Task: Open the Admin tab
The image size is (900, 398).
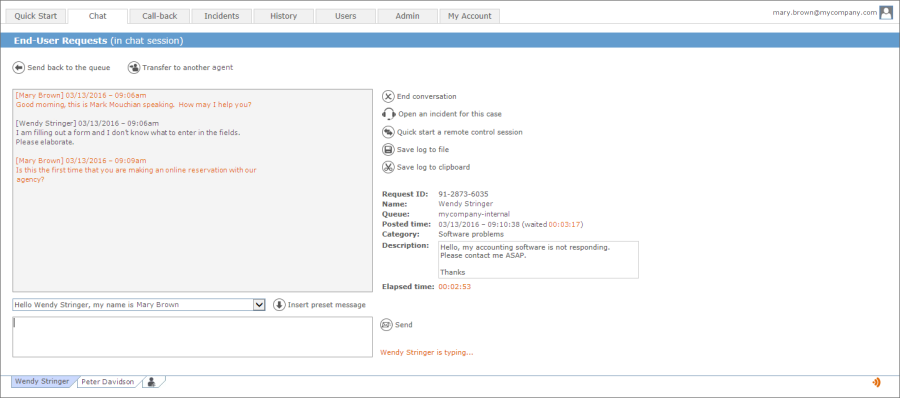Action: click(x=408, y=16)
